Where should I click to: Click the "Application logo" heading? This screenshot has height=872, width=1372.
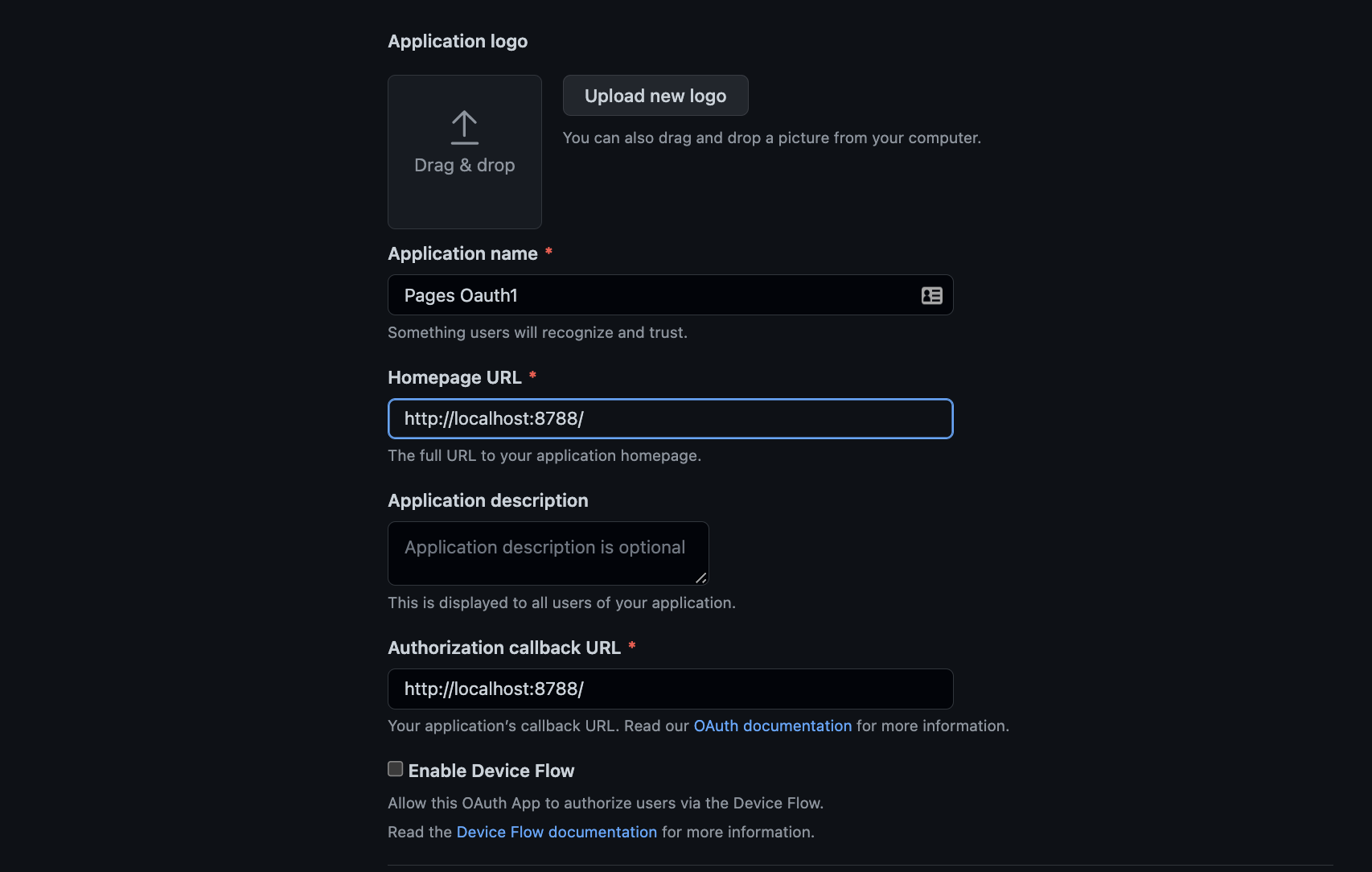457,41
